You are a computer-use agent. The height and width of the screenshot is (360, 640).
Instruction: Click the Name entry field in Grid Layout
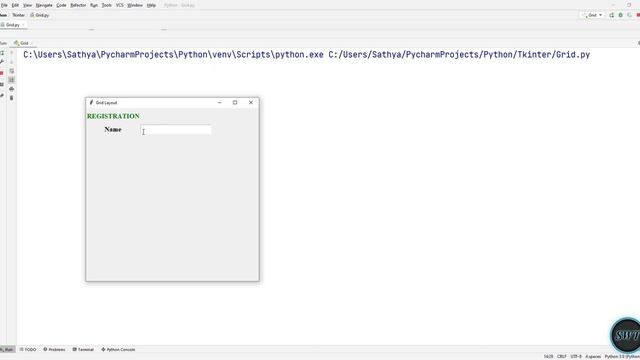(176, 130)
